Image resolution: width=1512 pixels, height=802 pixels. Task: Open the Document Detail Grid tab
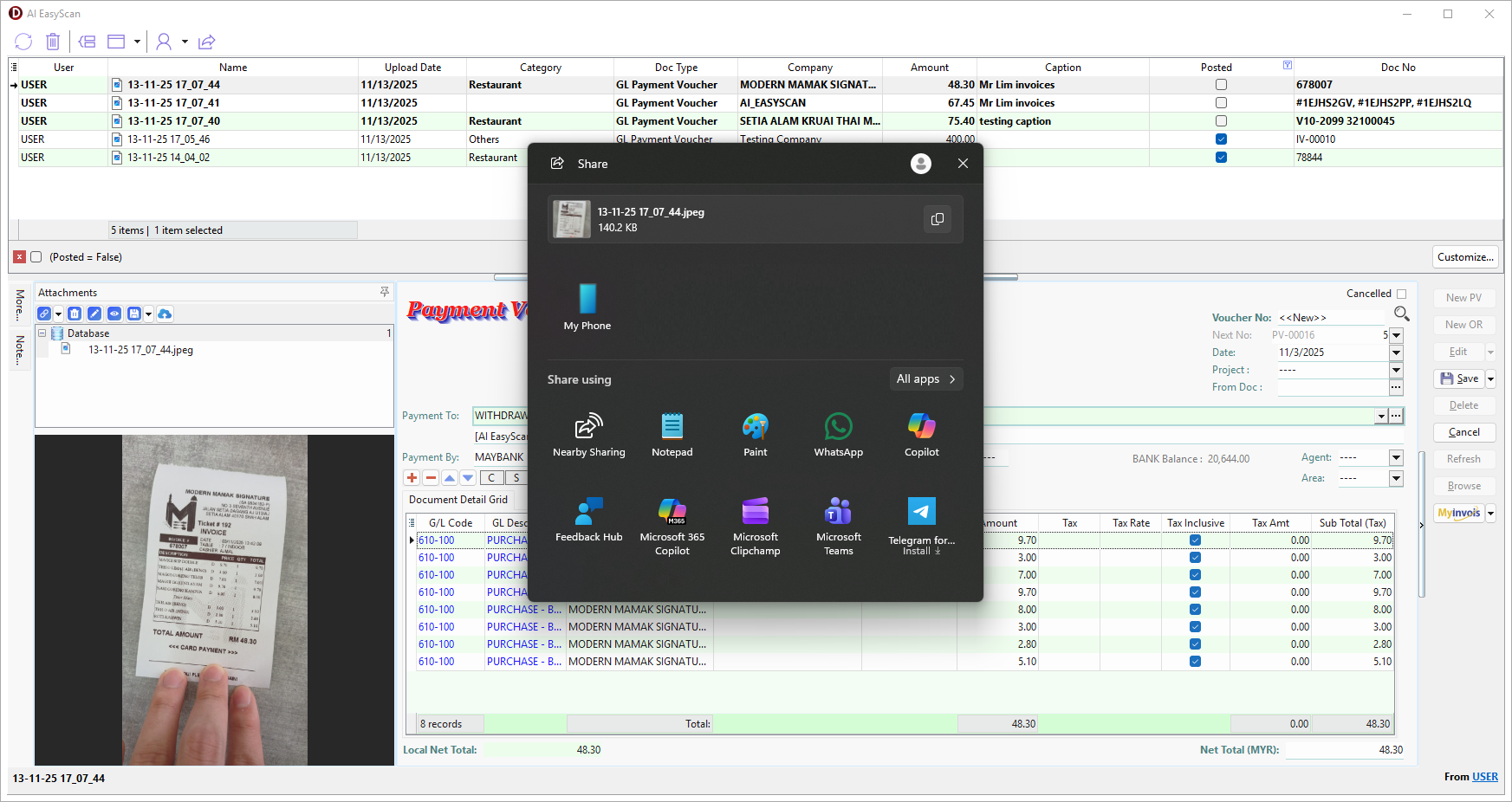[458, 500]
